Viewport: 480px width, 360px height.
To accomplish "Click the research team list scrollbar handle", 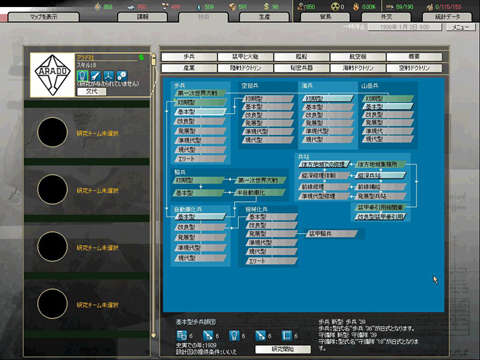I will 154,61.
